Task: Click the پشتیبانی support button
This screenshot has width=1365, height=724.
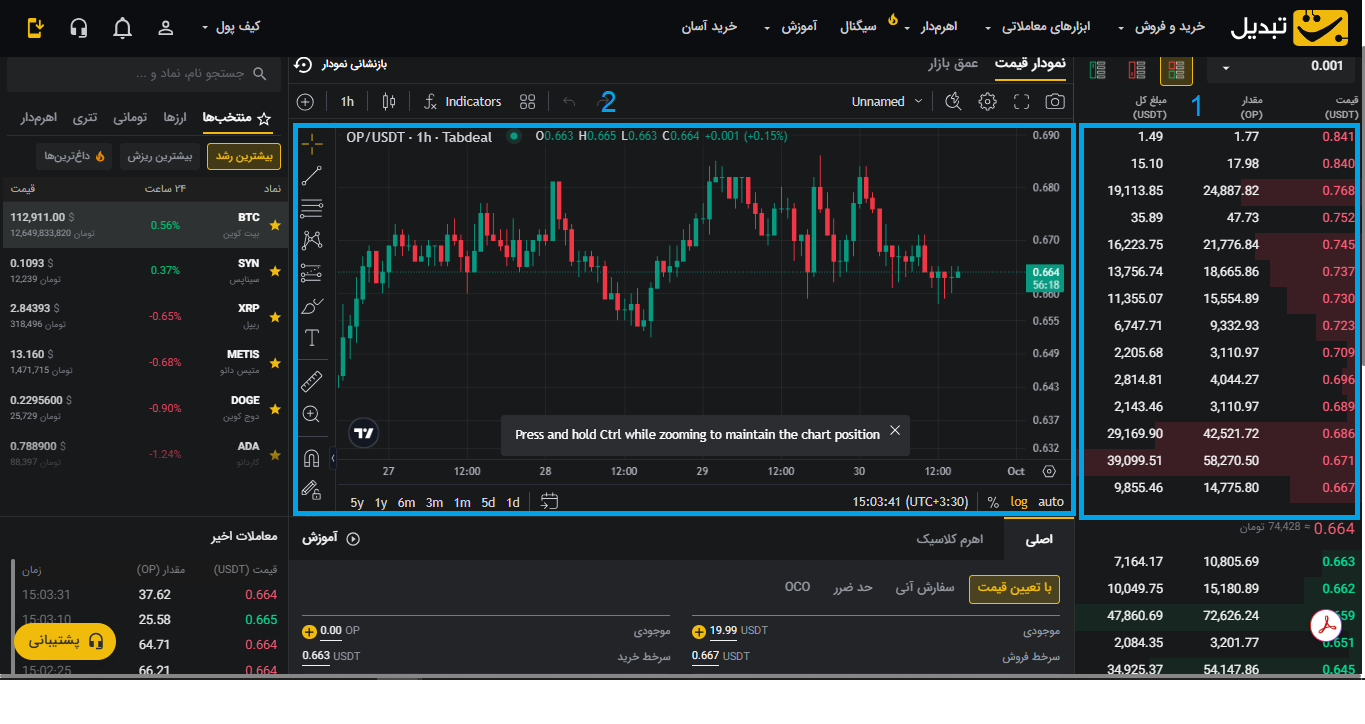Action: click(65, 641)
